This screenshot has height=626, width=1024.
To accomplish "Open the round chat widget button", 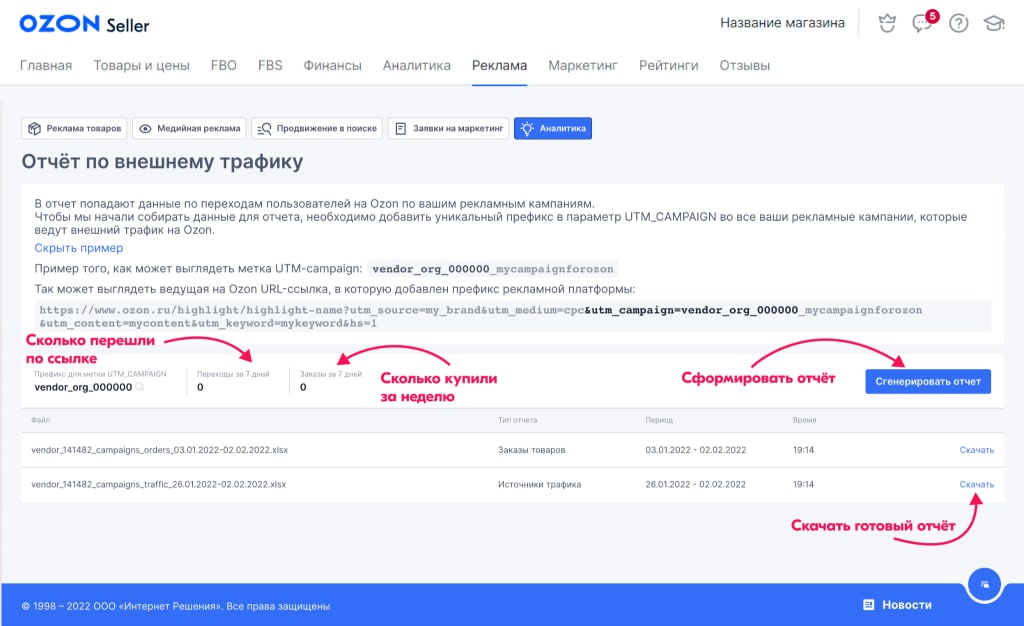I will (x=984, y=585).
